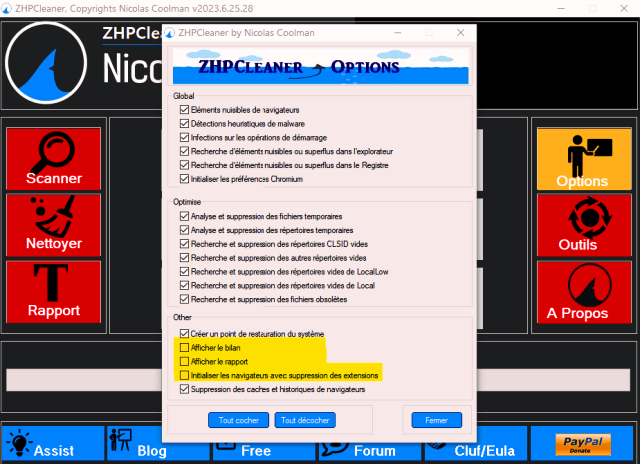
Task: Click the Assist lightbulb button
Action: tap(53, 444)
